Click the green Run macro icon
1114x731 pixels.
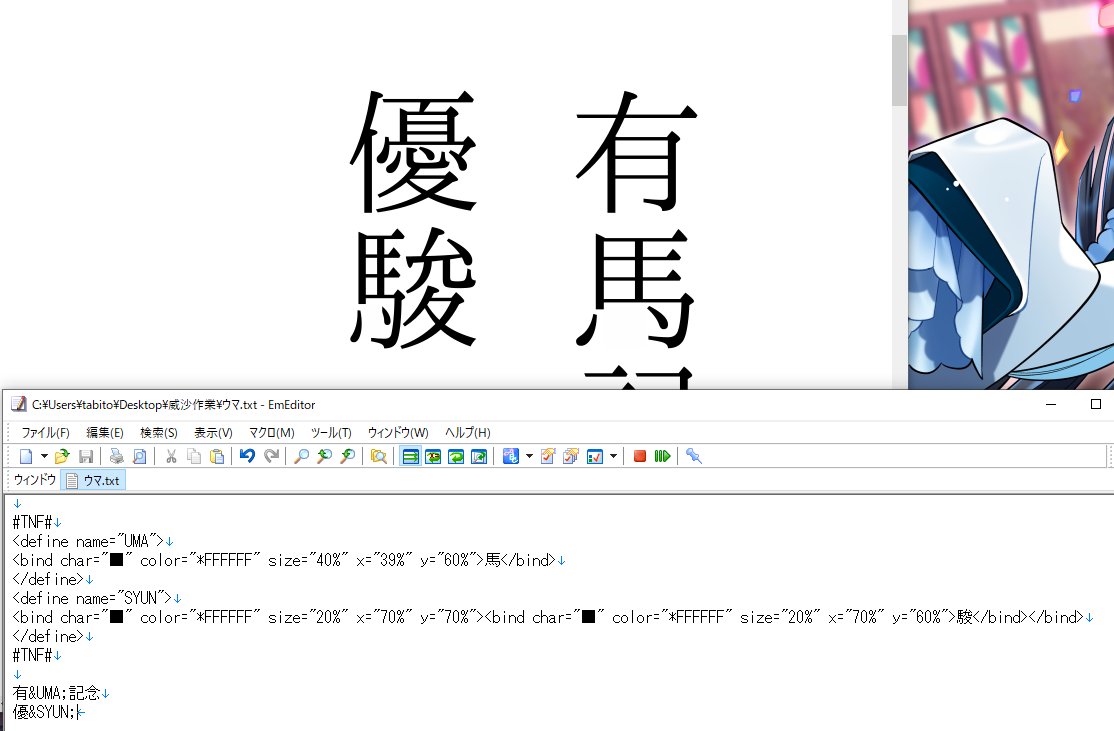click(x=662, y=456)
